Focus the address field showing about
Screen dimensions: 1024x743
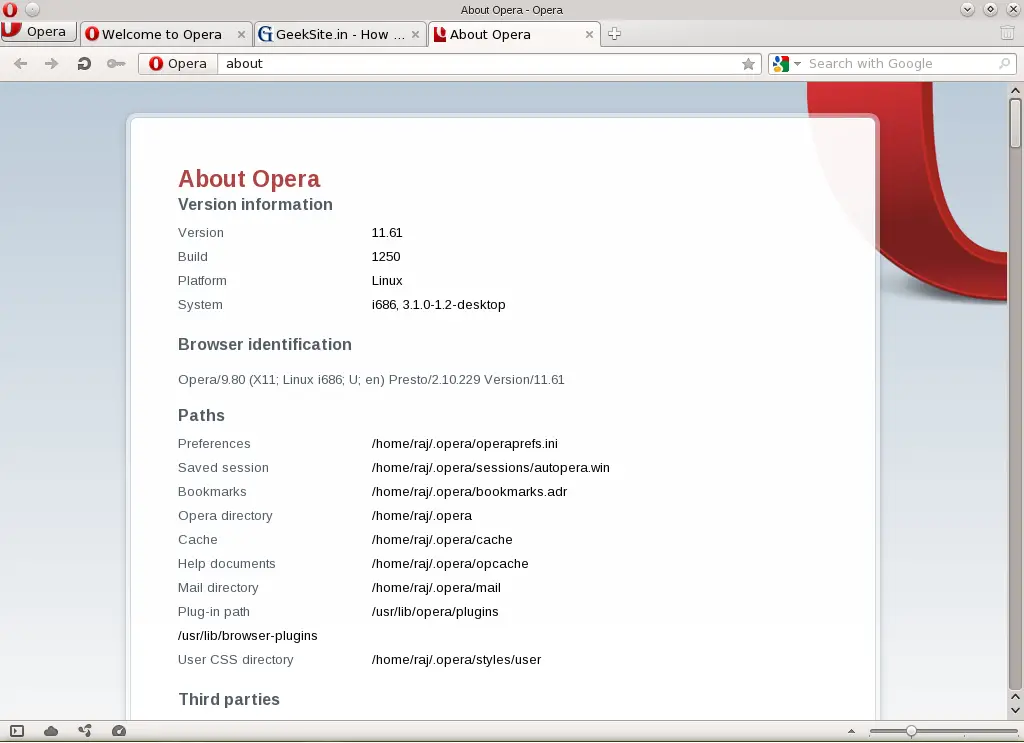pyautogui.click(x=479, y=63)
